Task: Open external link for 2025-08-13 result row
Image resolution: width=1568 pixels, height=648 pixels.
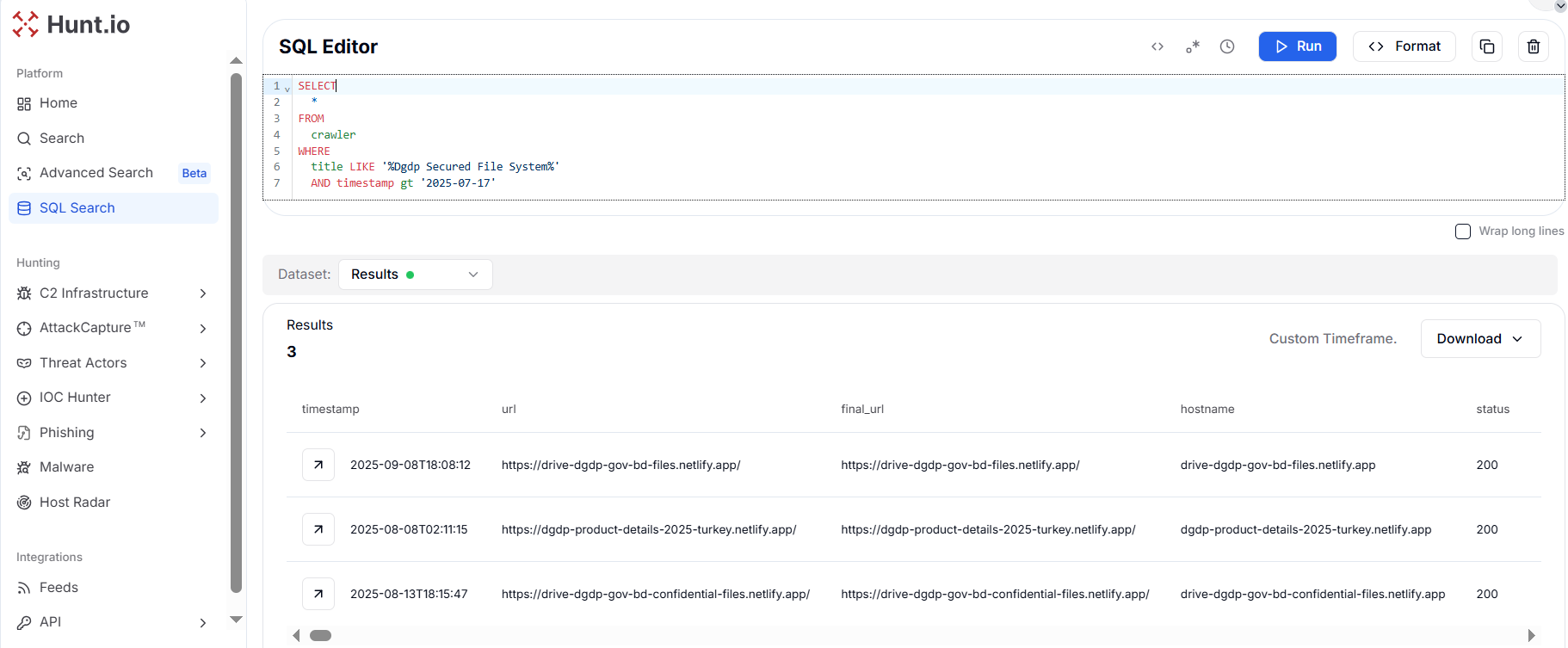Action: coord(318,594)
